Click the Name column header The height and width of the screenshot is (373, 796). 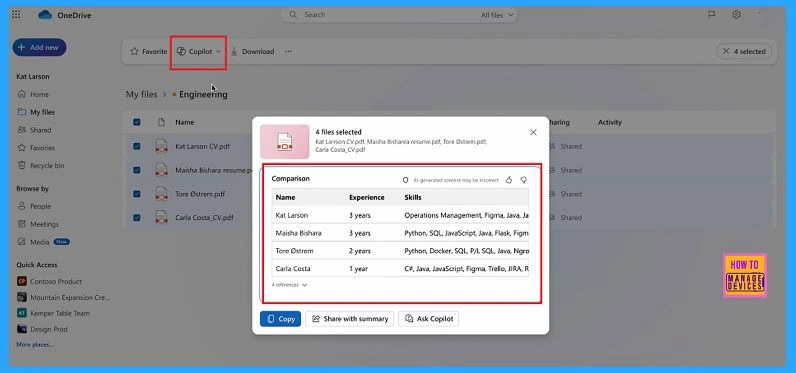185,122
